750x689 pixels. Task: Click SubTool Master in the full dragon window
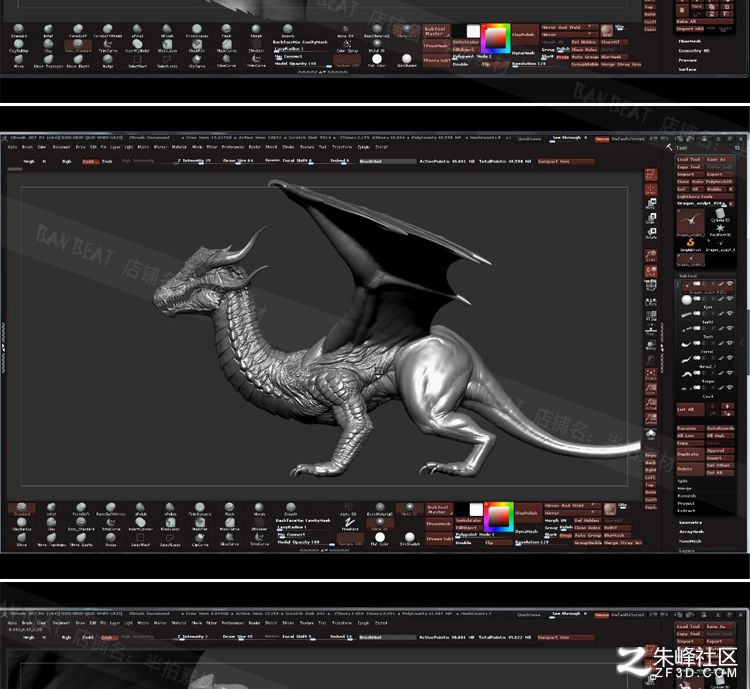tap(438, 510)
